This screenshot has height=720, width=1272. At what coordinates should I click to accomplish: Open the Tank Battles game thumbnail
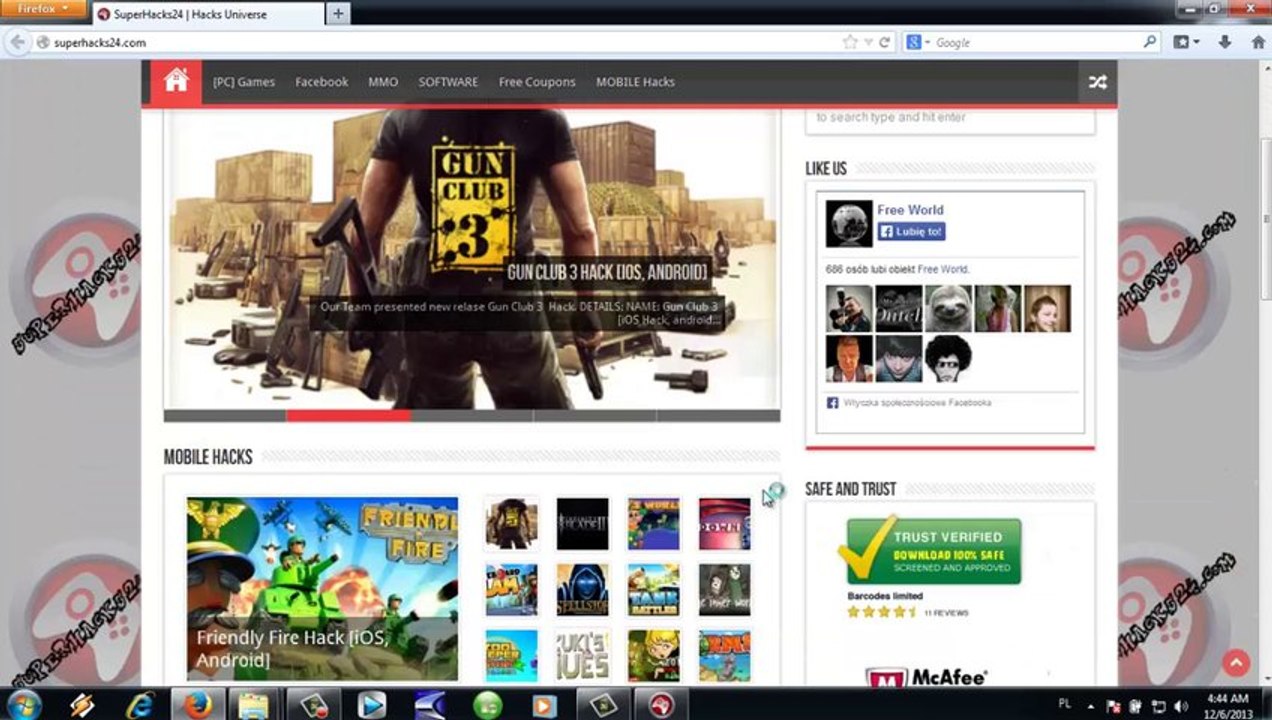point(654,590)
